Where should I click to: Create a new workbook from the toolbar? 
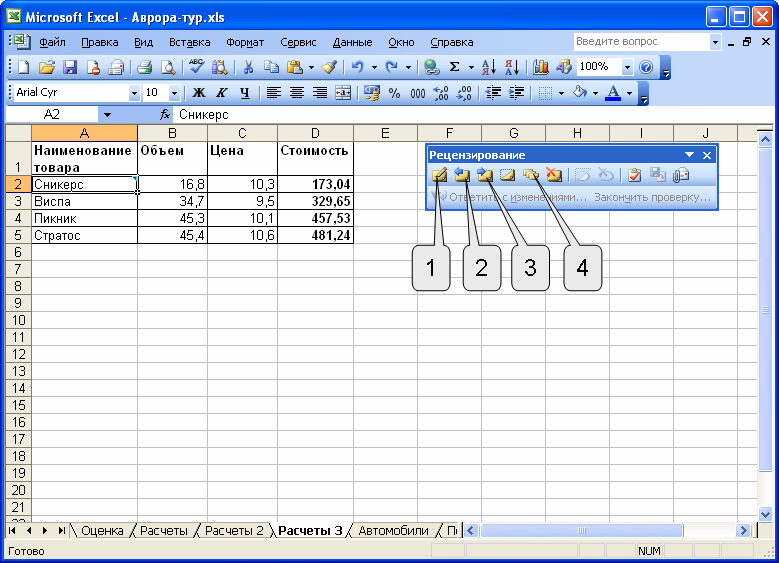point(23,67)
